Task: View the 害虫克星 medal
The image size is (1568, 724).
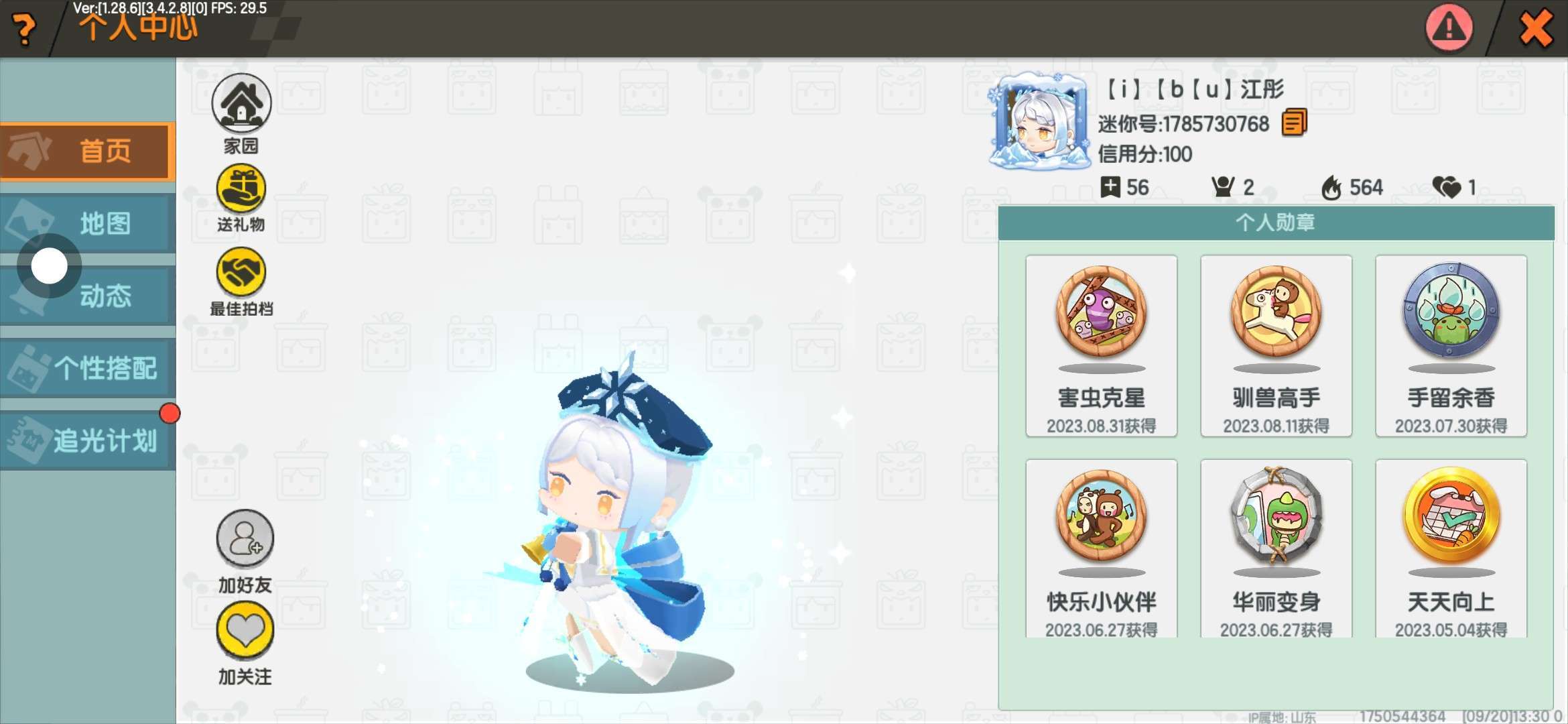Action: click(x=1101, y=346)
